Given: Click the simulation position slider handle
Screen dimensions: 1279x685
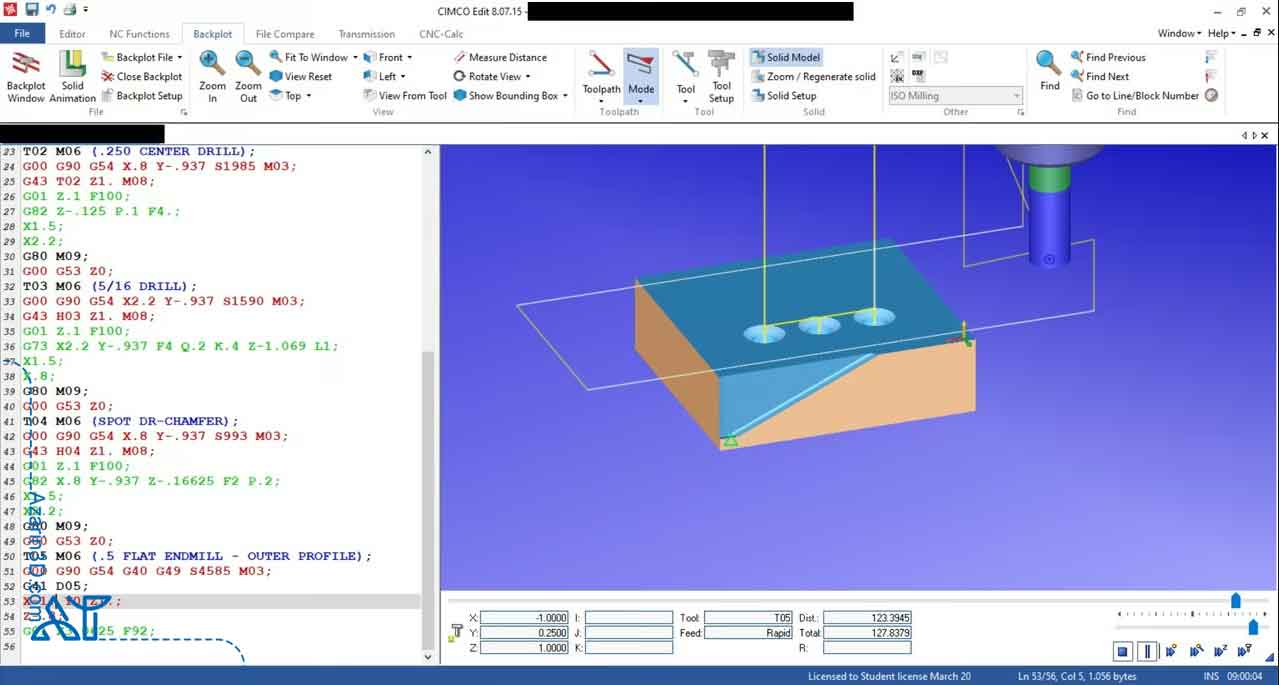Looking at the screenshot, I should tap(1235, 601).
